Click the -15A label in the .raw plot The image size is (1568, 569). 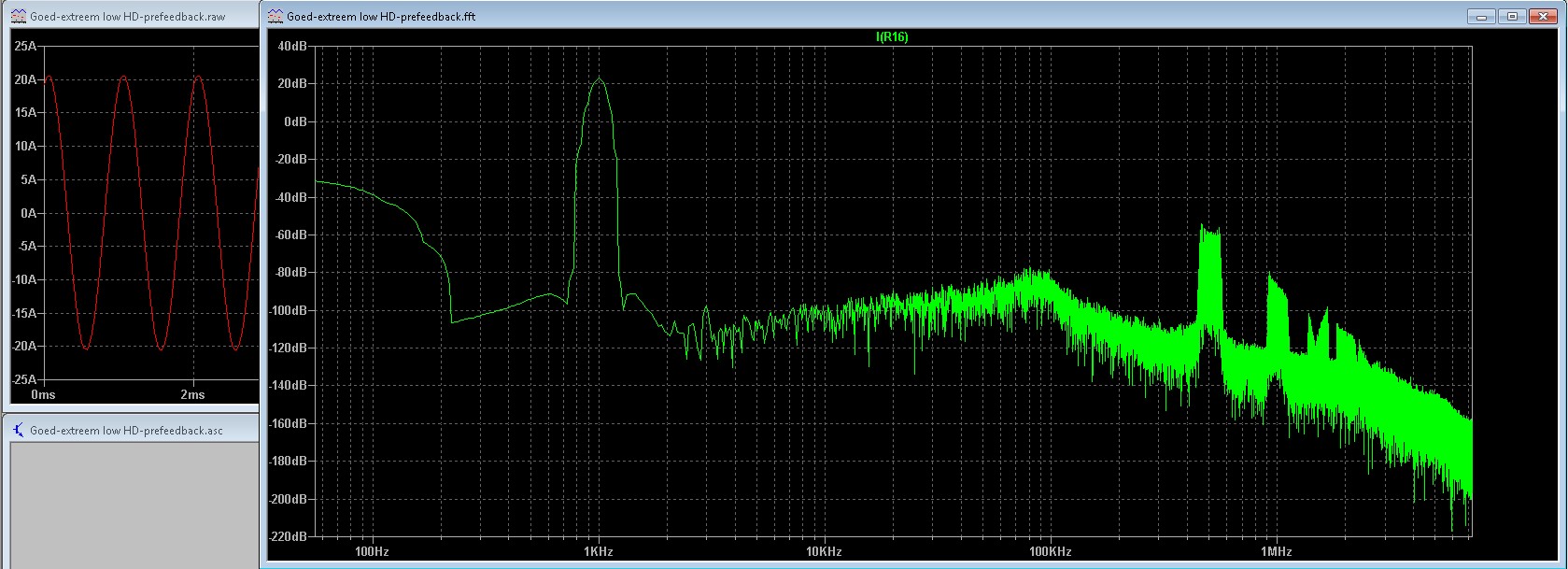coord(24,313)
